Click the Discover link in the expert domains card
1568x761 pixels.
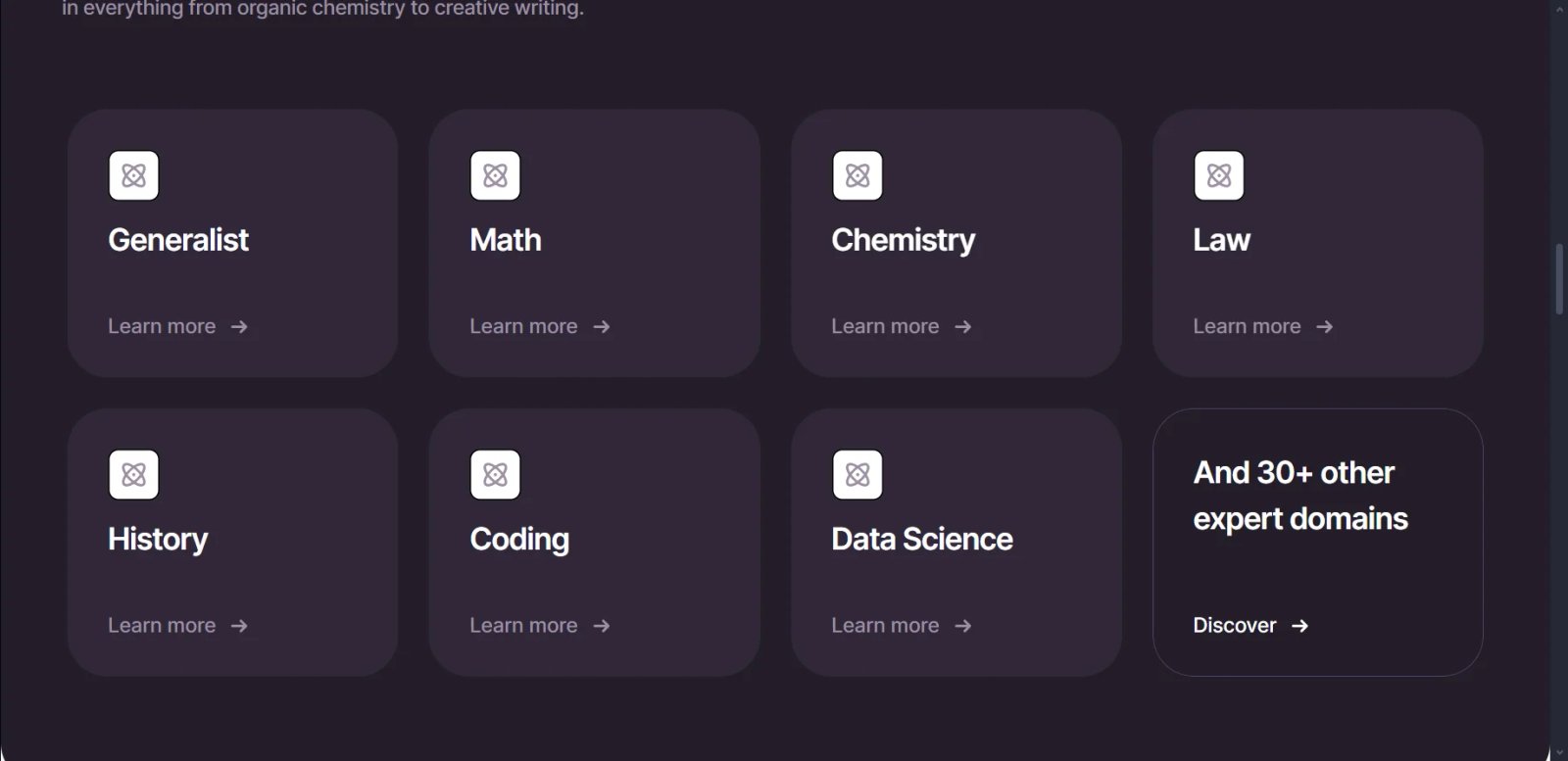pyautogui.click(x=1234, y=626)
